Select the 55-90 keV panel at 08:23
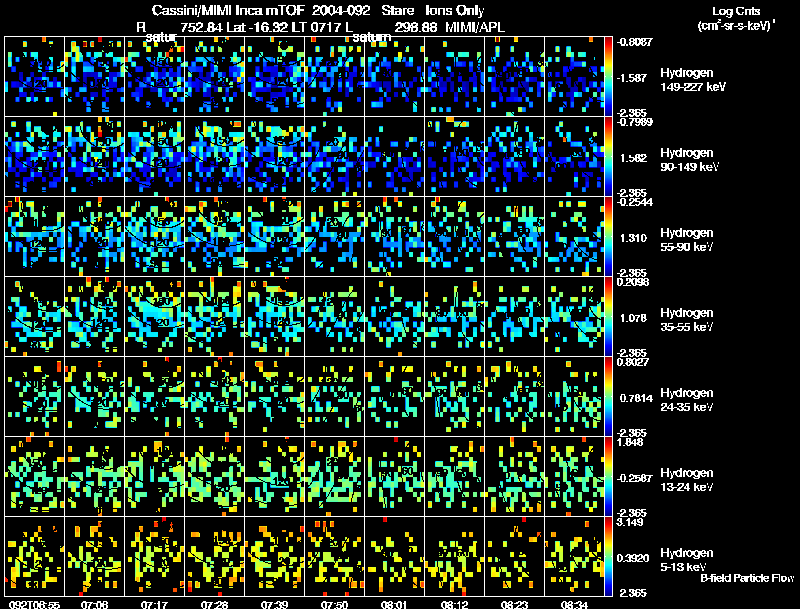Image resolution: width=800 pixels, height=609 pixels. coord(514,237)
